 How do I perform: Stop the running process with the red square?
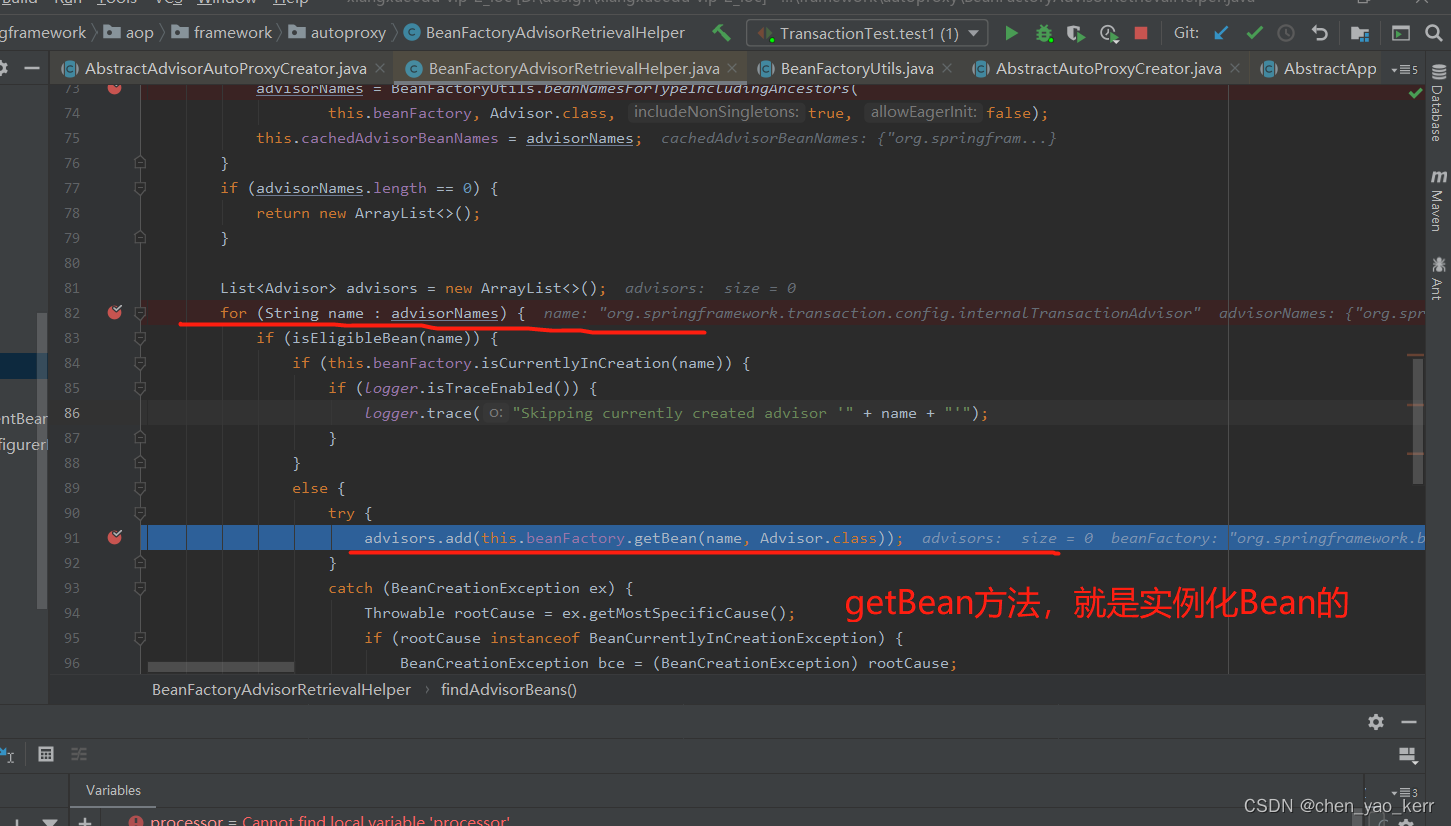(1141, 33)
